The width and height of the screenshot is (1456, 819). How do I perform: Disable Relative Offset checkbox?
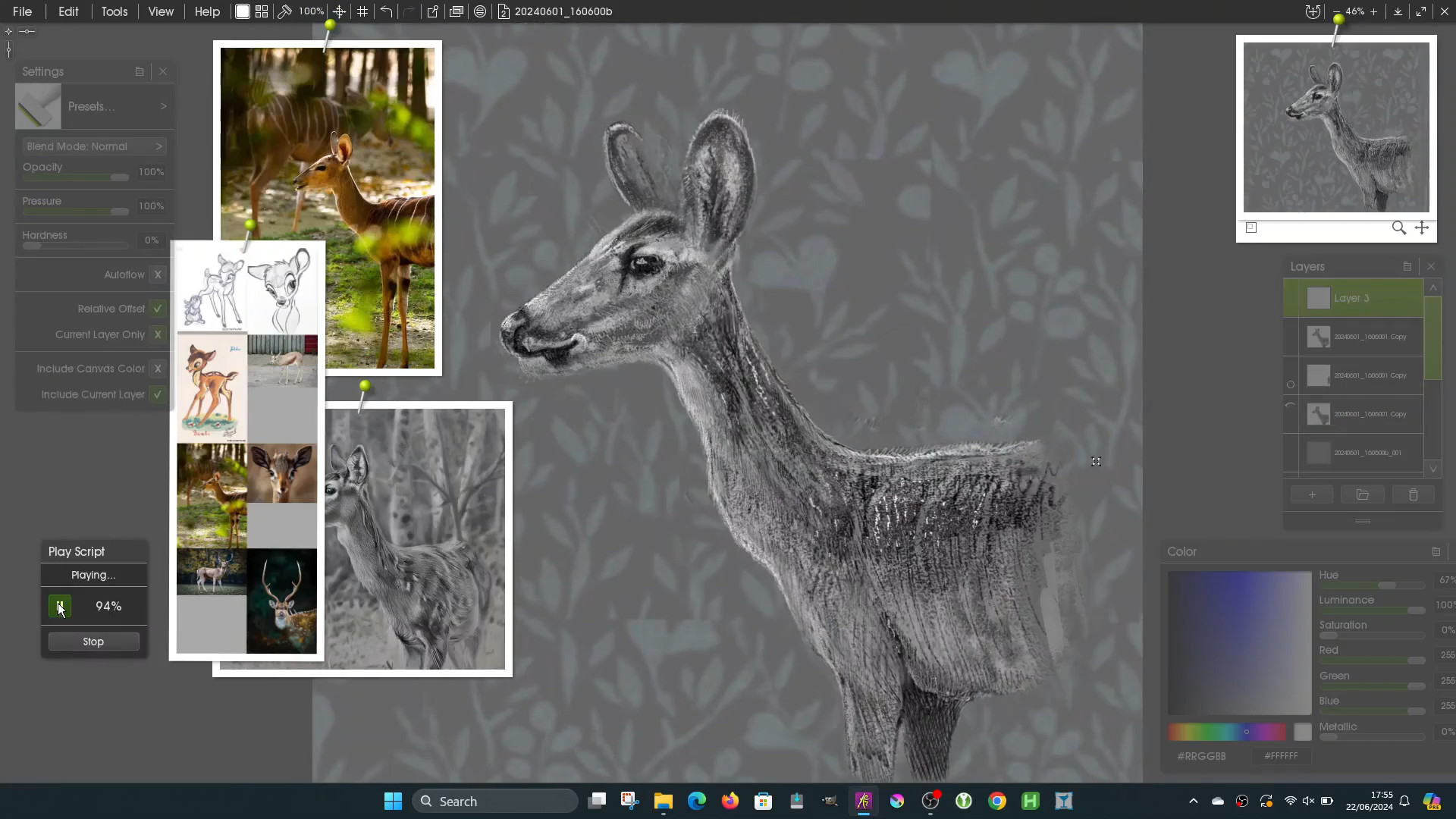pyautogui.click(x=158, y=309)
